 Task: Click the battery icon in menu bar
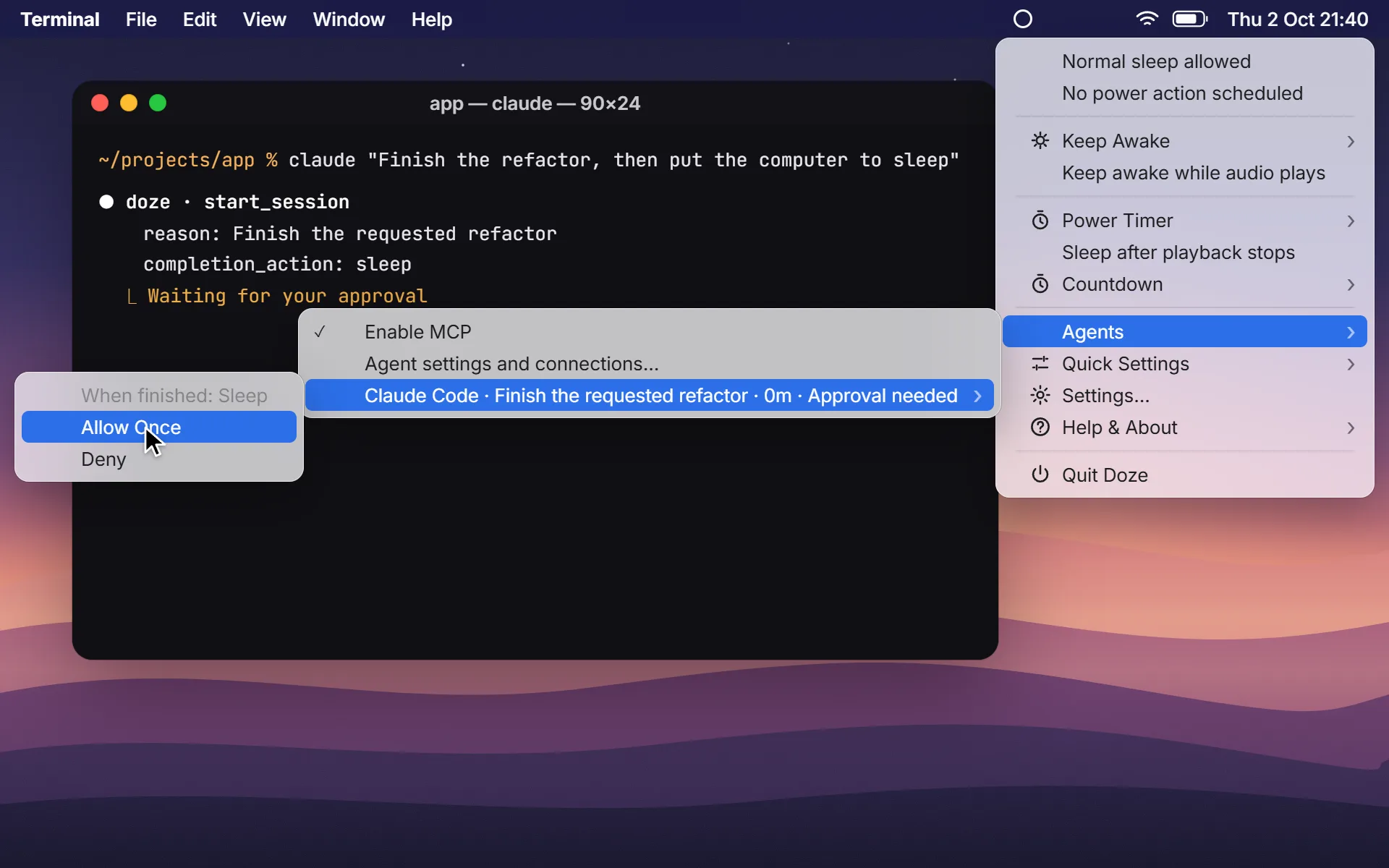1190,20
